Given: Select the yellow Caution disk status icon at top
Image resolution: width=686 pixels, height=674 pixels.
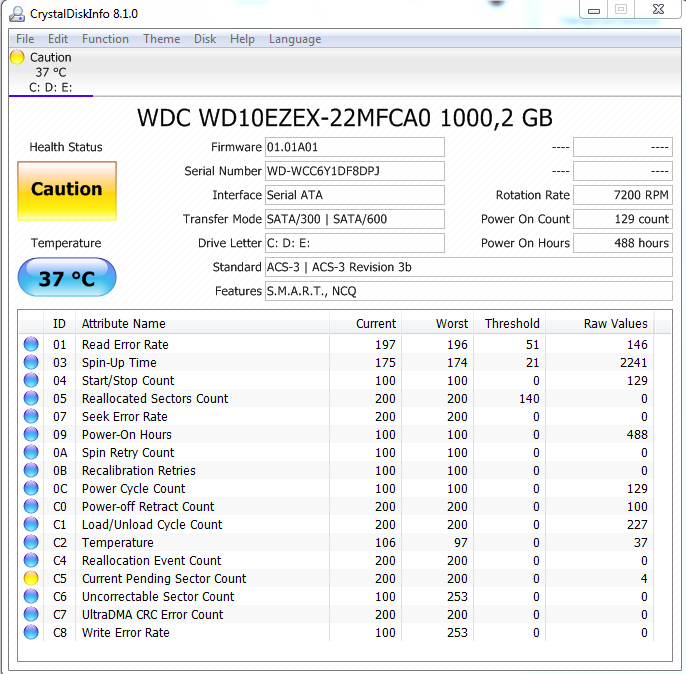Looking at the screenshot, I should [17, 57].
